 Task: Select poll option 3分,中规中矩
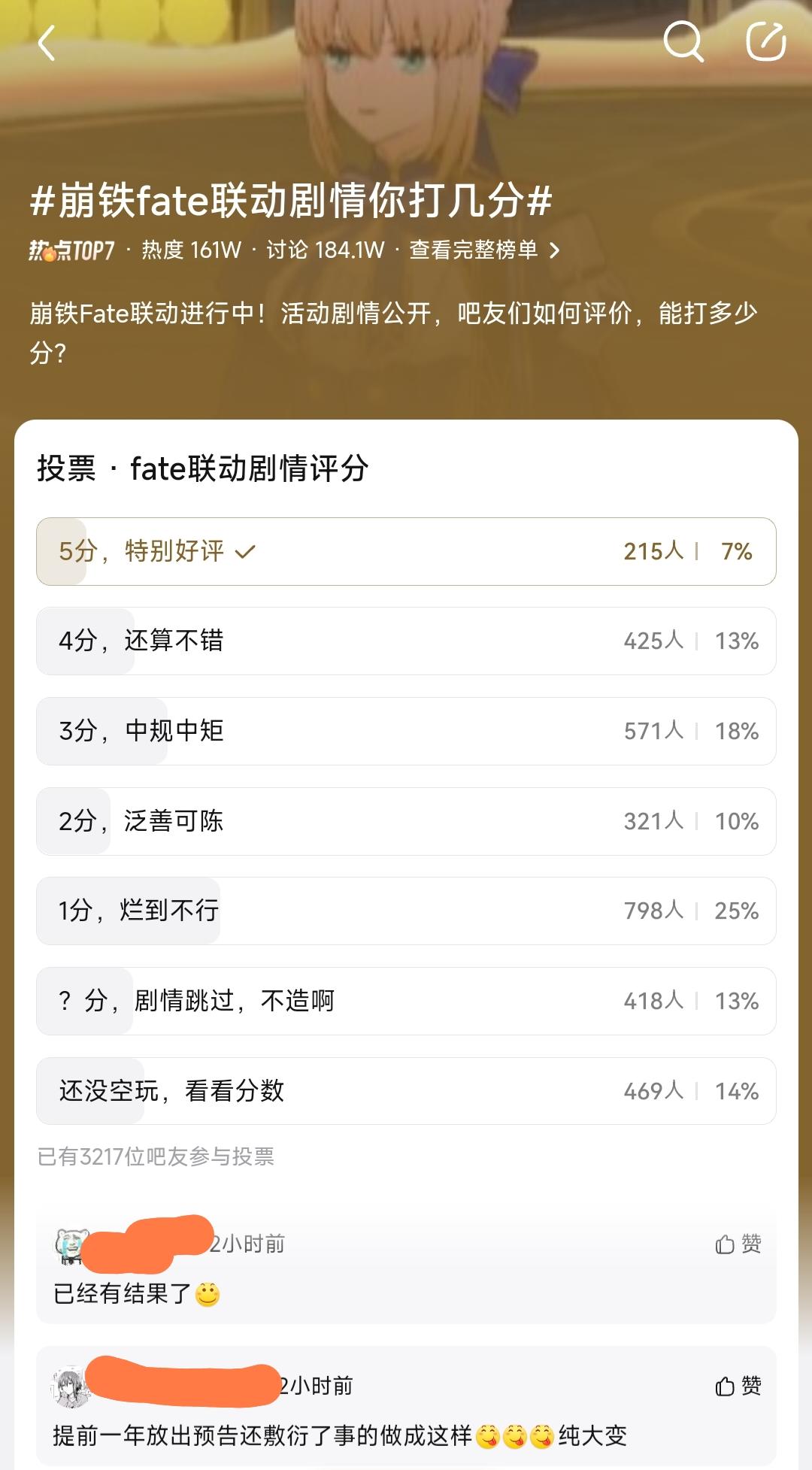(x=406, y=731)
